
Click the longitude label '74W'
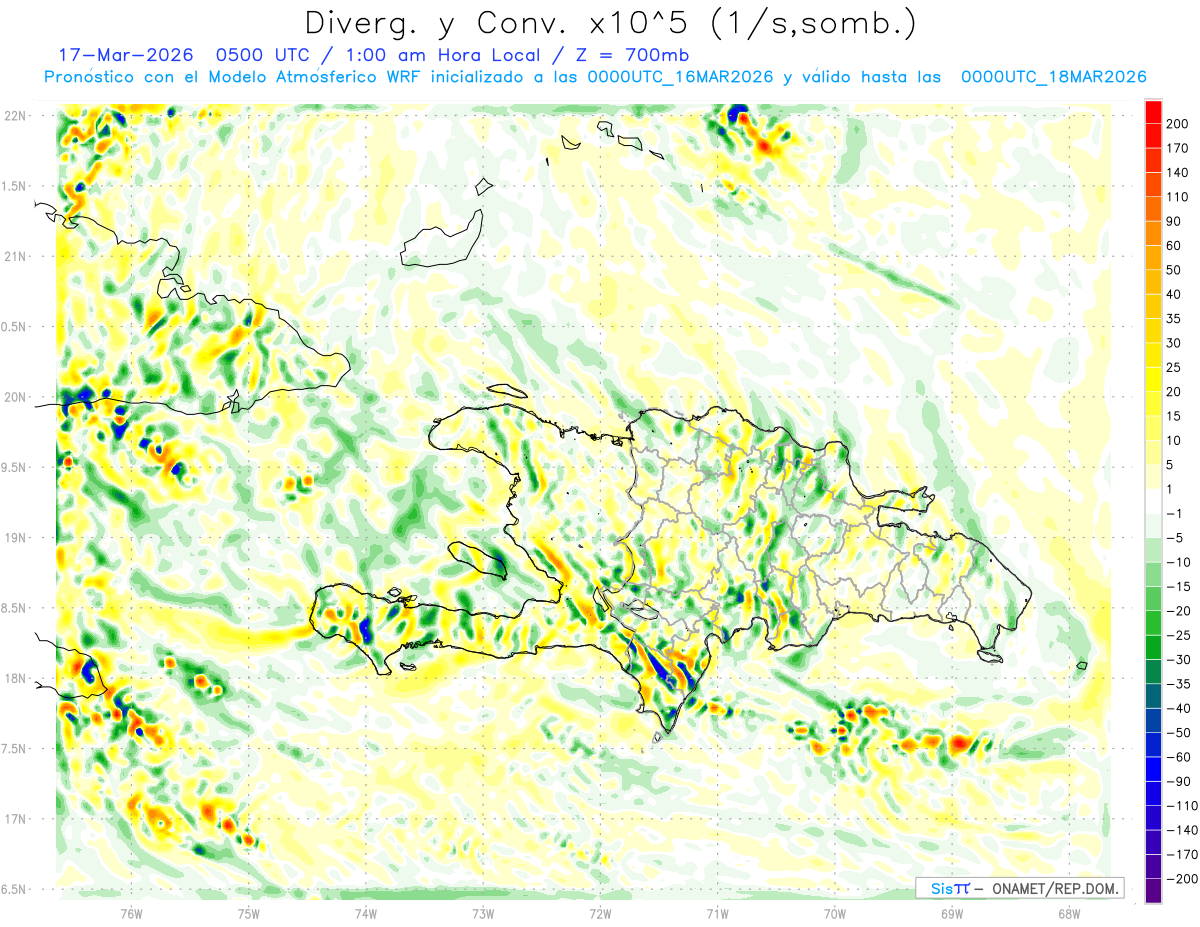[x=365, y=914]
